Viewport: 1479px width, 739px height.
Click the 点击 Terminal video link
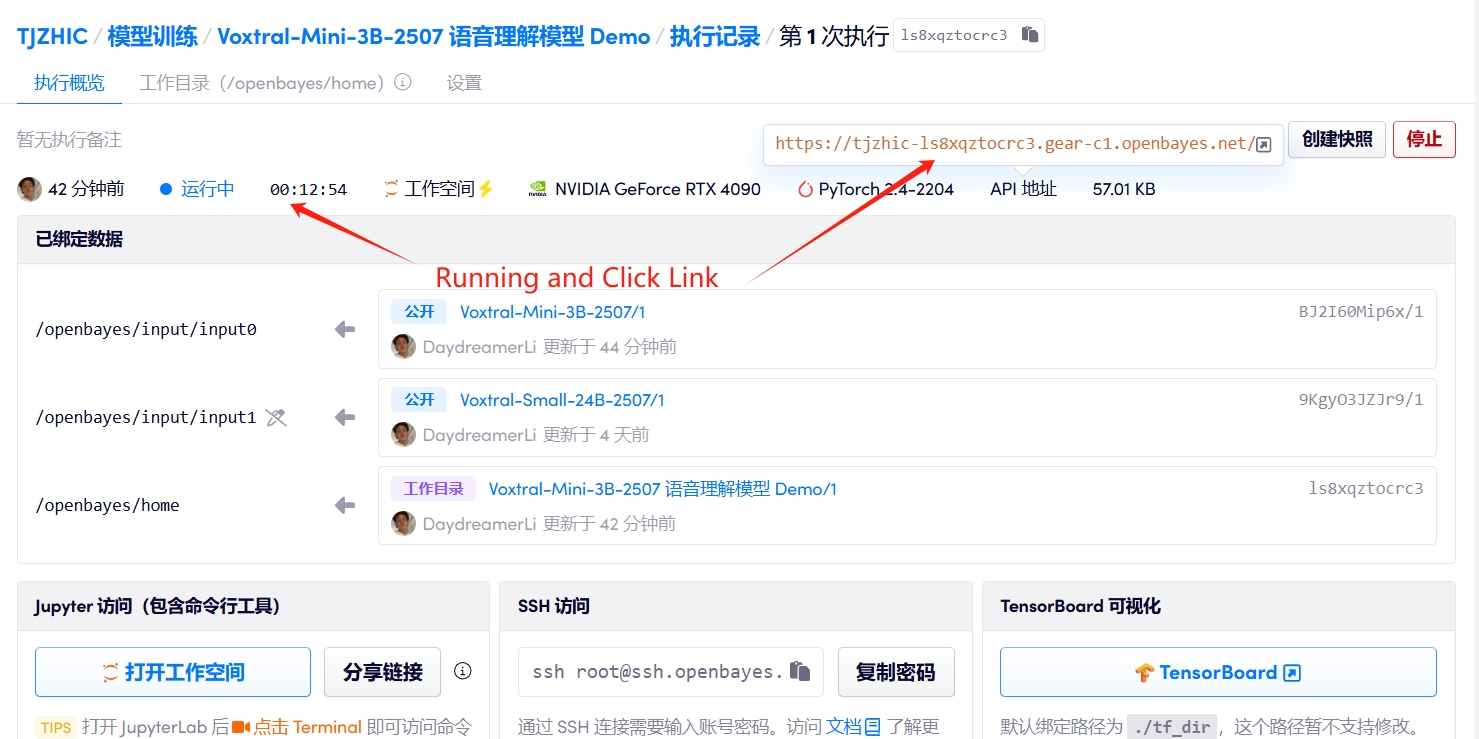point(297,727)
